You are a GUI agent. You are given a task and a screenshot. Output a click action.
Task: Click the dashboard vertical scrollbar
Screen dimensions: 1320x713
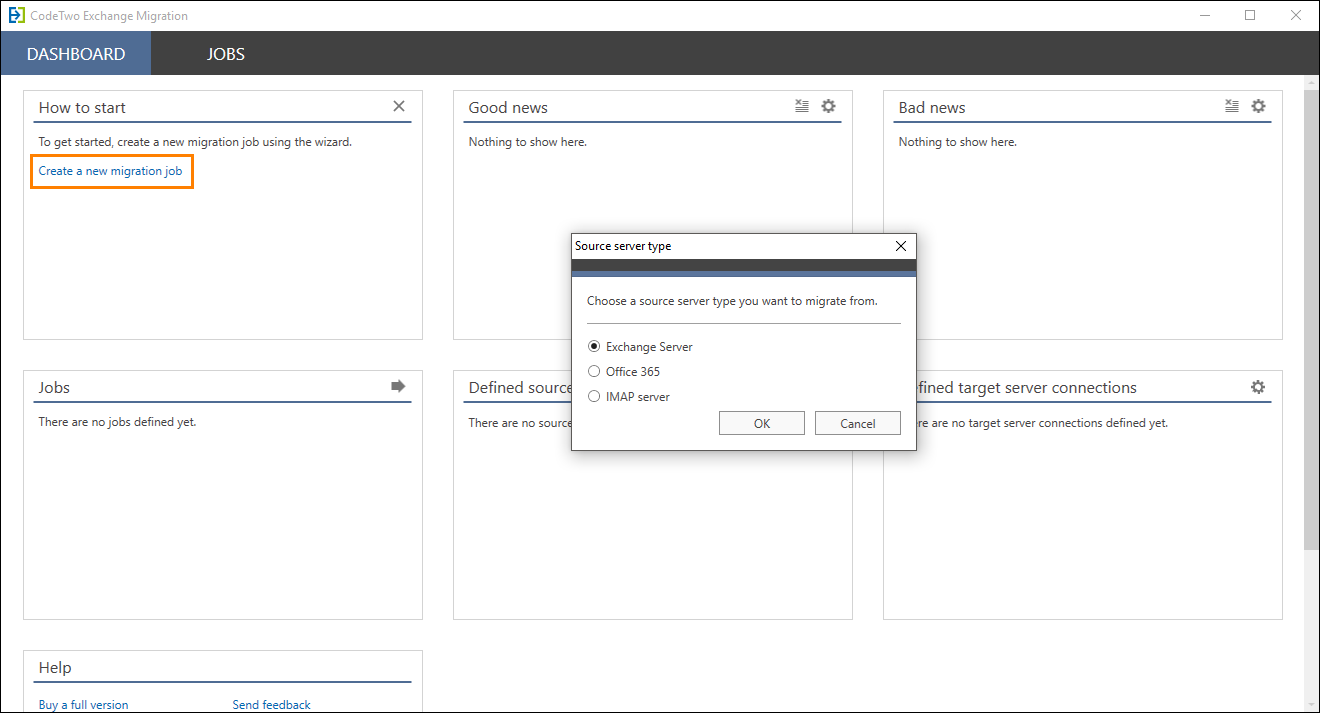pos(1311,318)
